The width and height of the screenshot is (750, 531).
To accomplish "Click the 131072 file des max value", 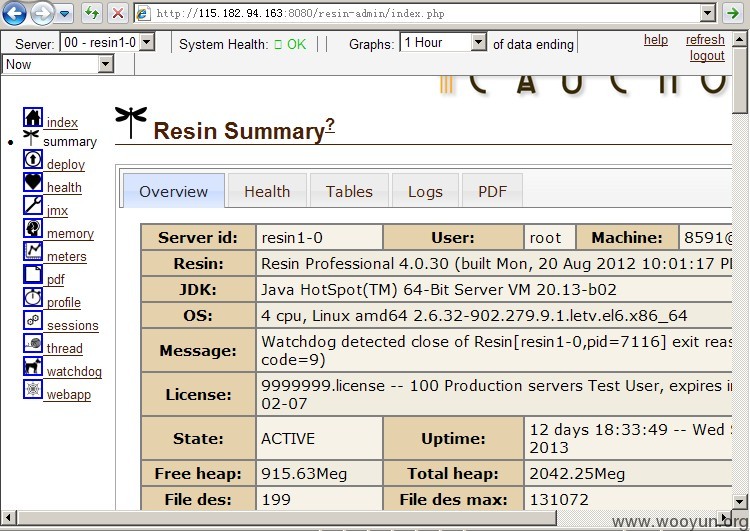I will tap(559, 499).
